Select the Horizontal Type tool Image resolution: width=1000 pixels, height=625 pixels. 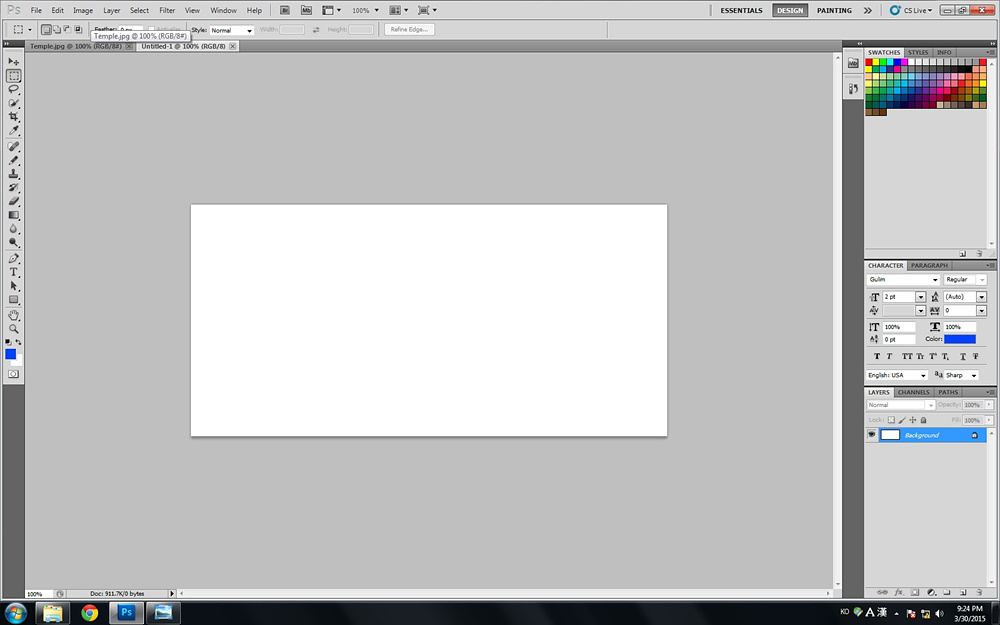[x=14, y=272]
